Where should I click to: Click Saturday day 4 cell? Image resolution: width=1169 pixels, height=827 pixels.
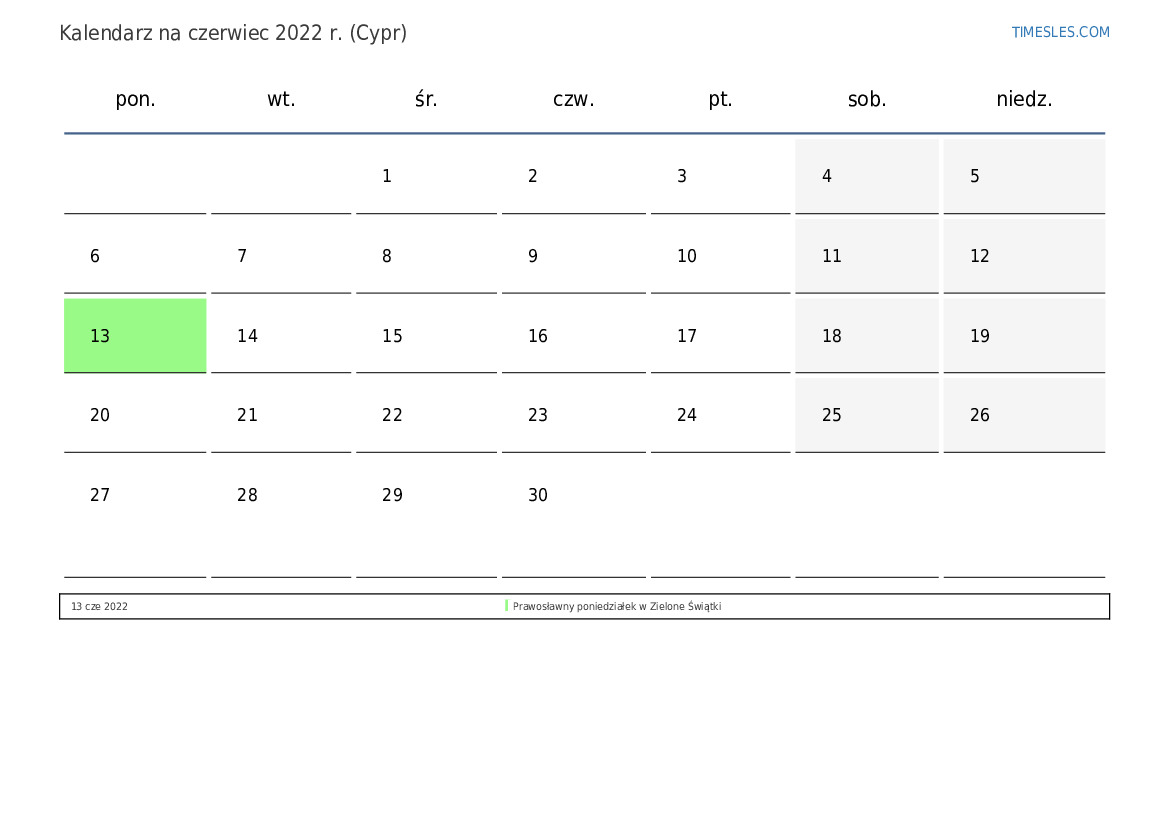click(867, 176)
